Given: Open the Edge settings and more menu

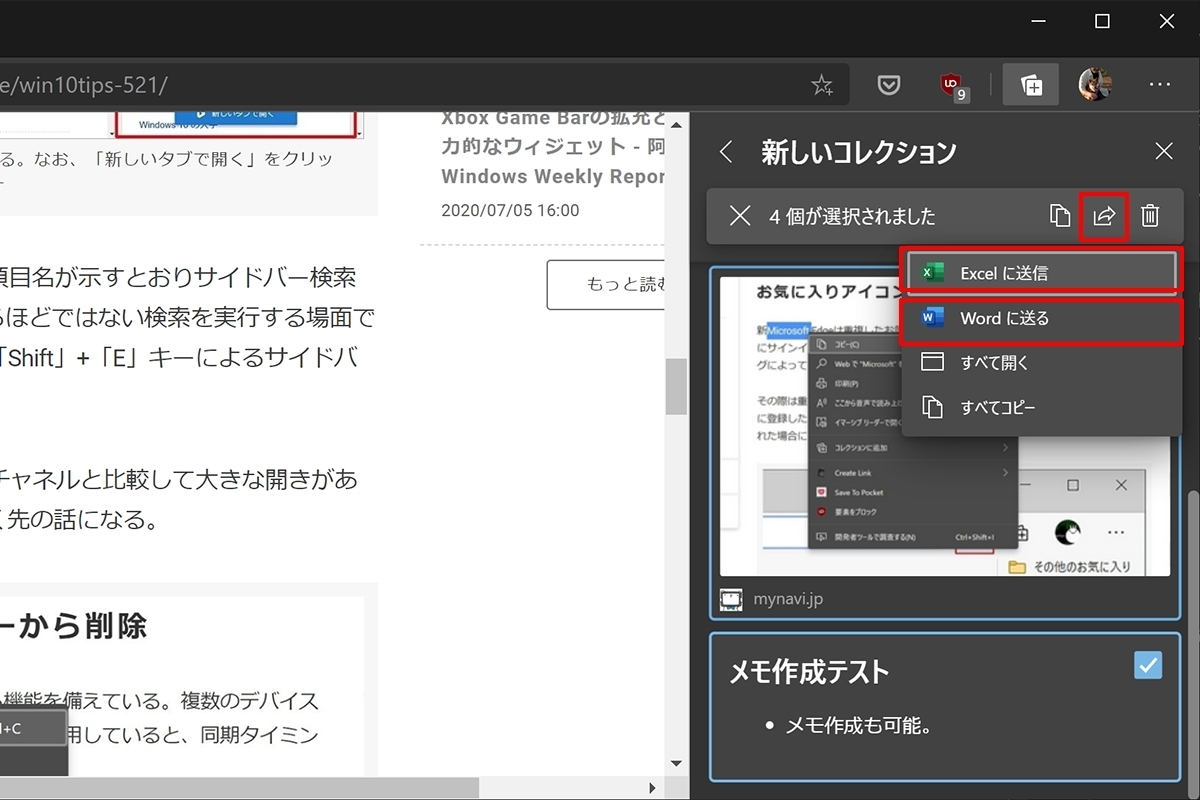Looking at the screenshot, I should 1160,85.
